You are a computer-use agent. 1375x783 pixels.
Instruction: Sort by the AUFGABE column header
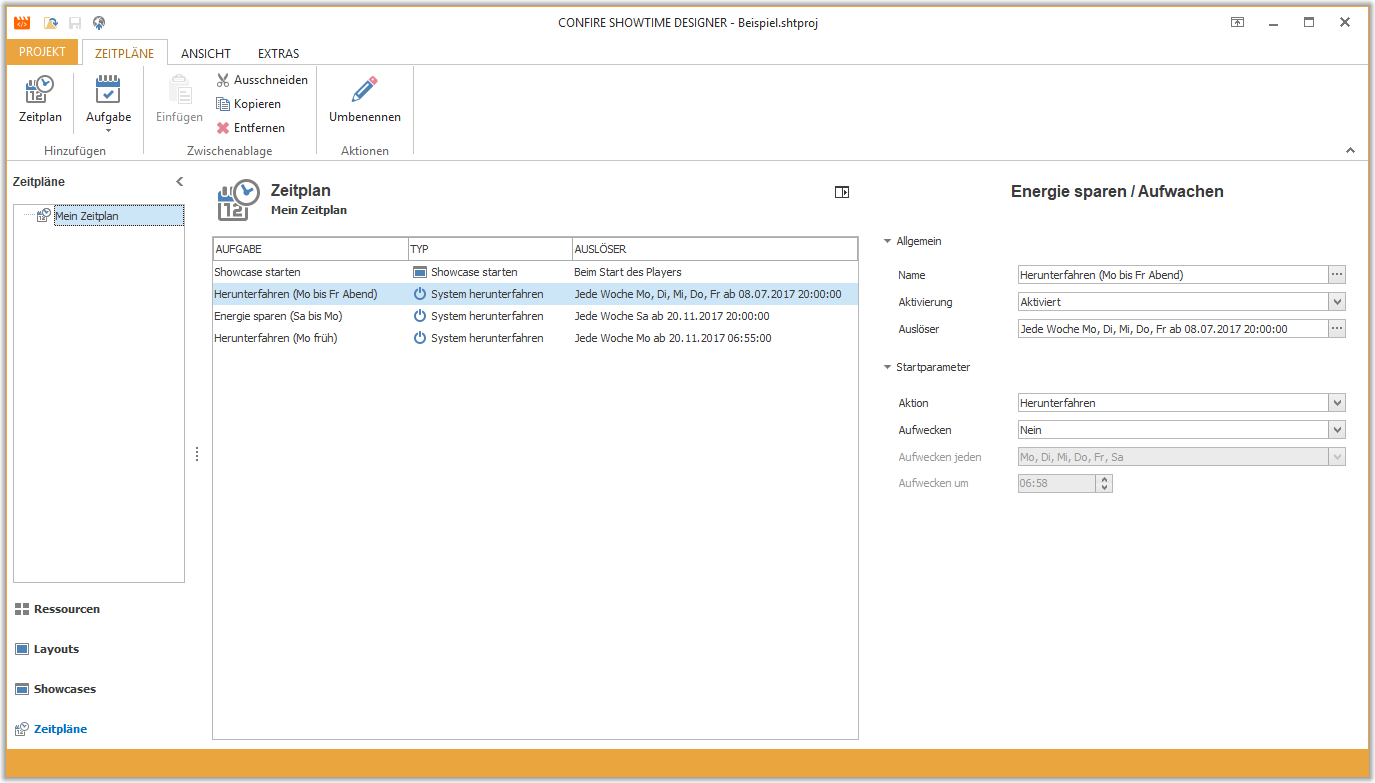(x=310, y=249)
